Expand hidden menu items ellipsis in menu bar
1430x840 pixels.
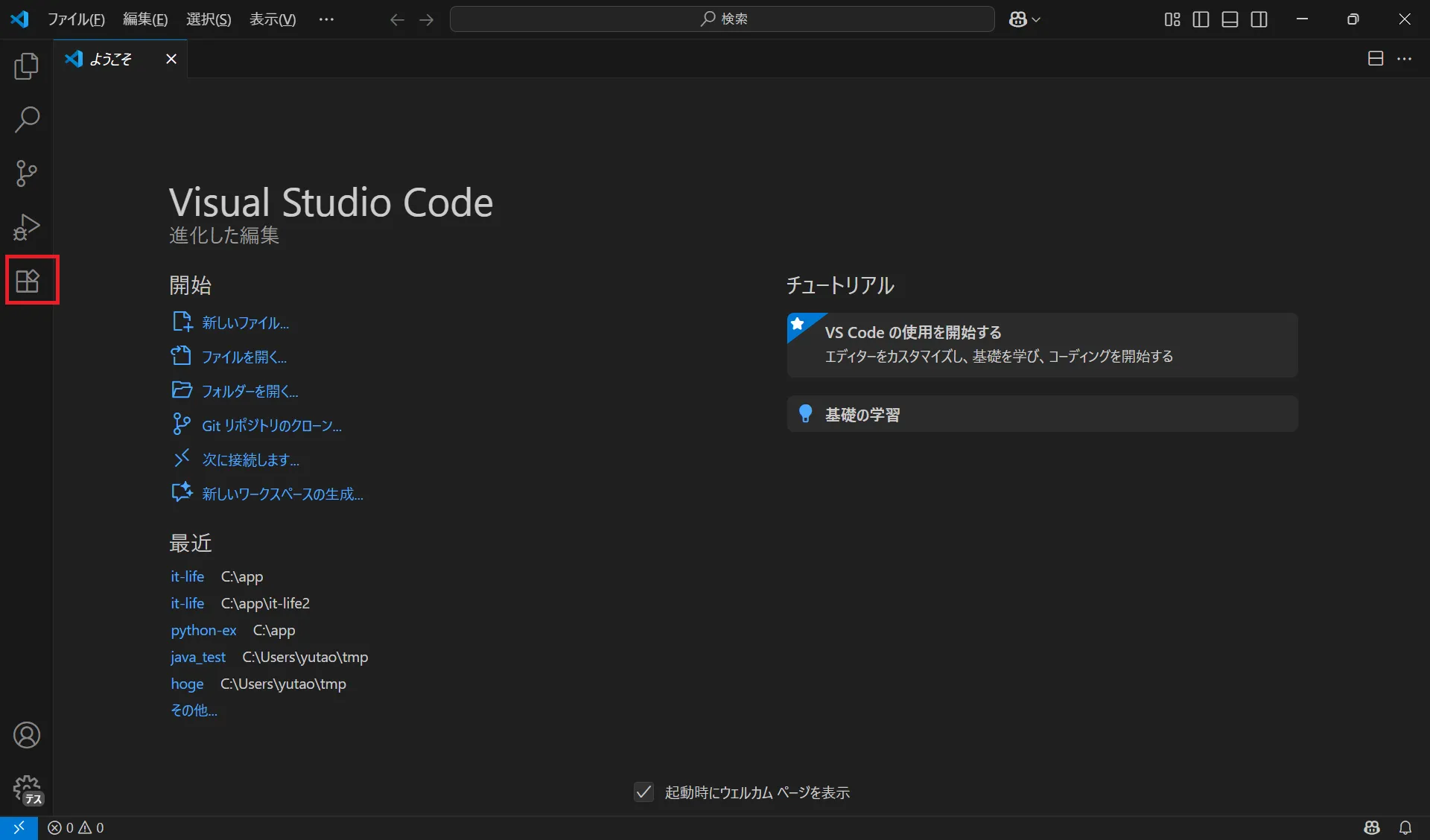(326, 19)
